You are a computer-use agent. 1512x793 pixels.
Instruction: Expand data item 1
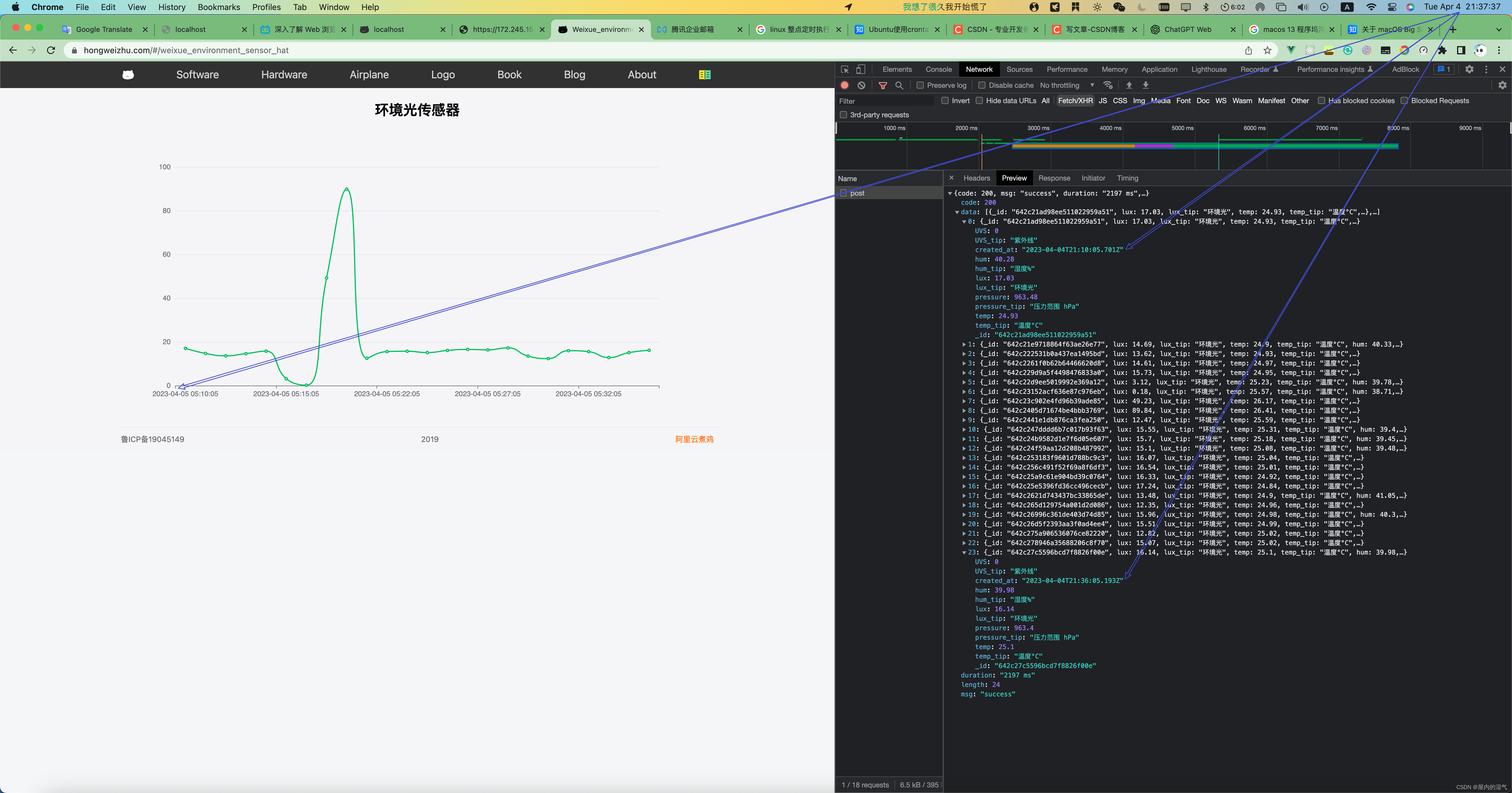(x=964, y=344)
